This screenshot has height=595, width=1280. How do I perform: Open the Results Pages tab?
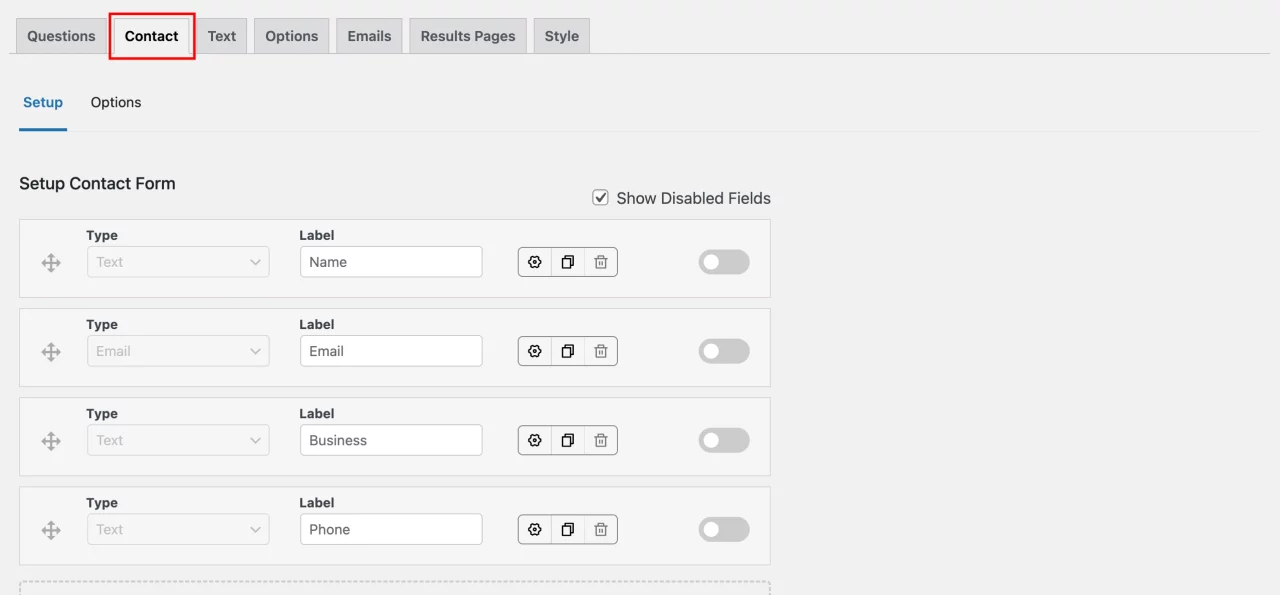467,35
